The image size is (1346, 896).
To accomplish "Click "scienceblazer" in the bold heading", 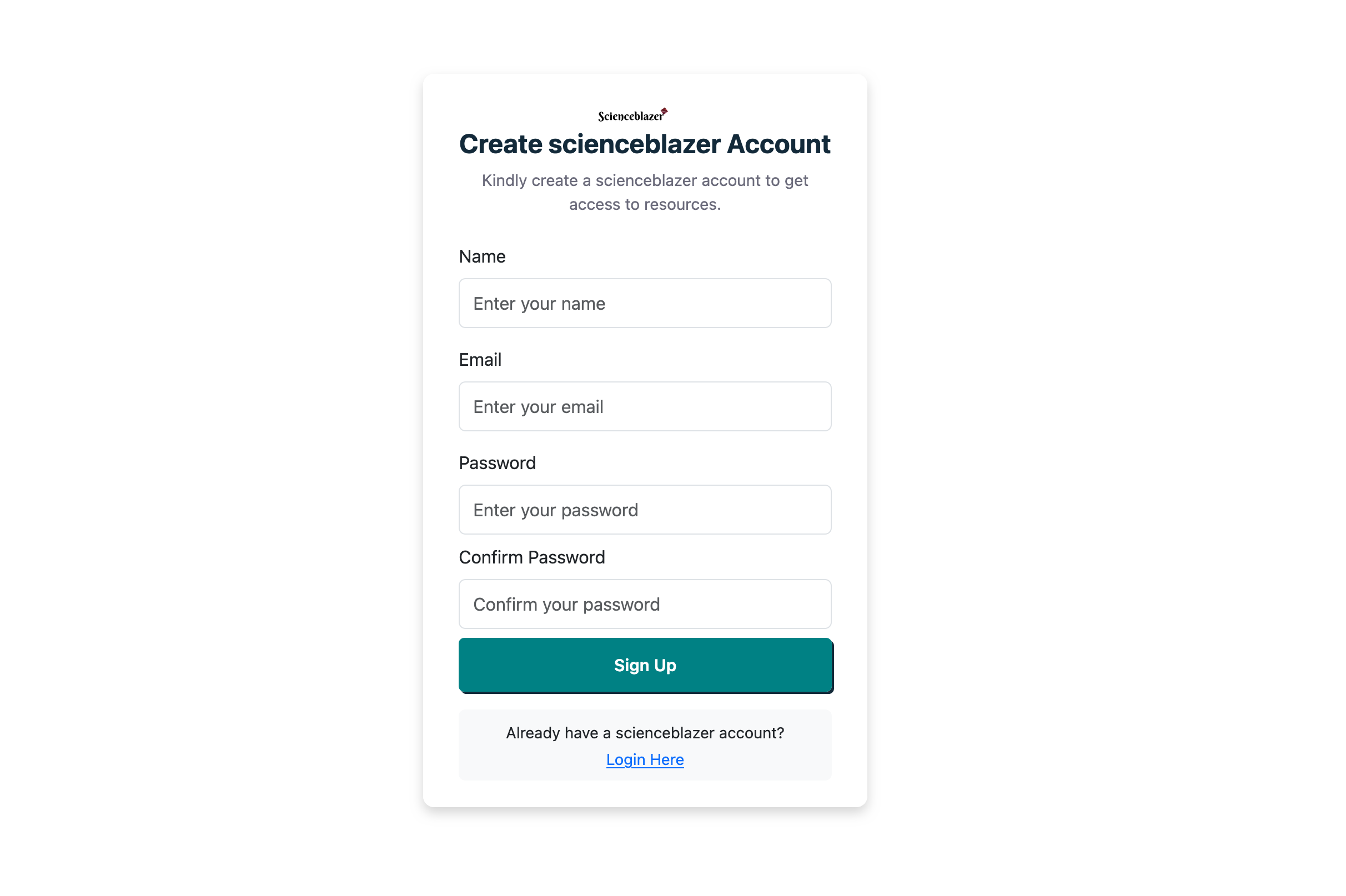I will coord(634,144).
